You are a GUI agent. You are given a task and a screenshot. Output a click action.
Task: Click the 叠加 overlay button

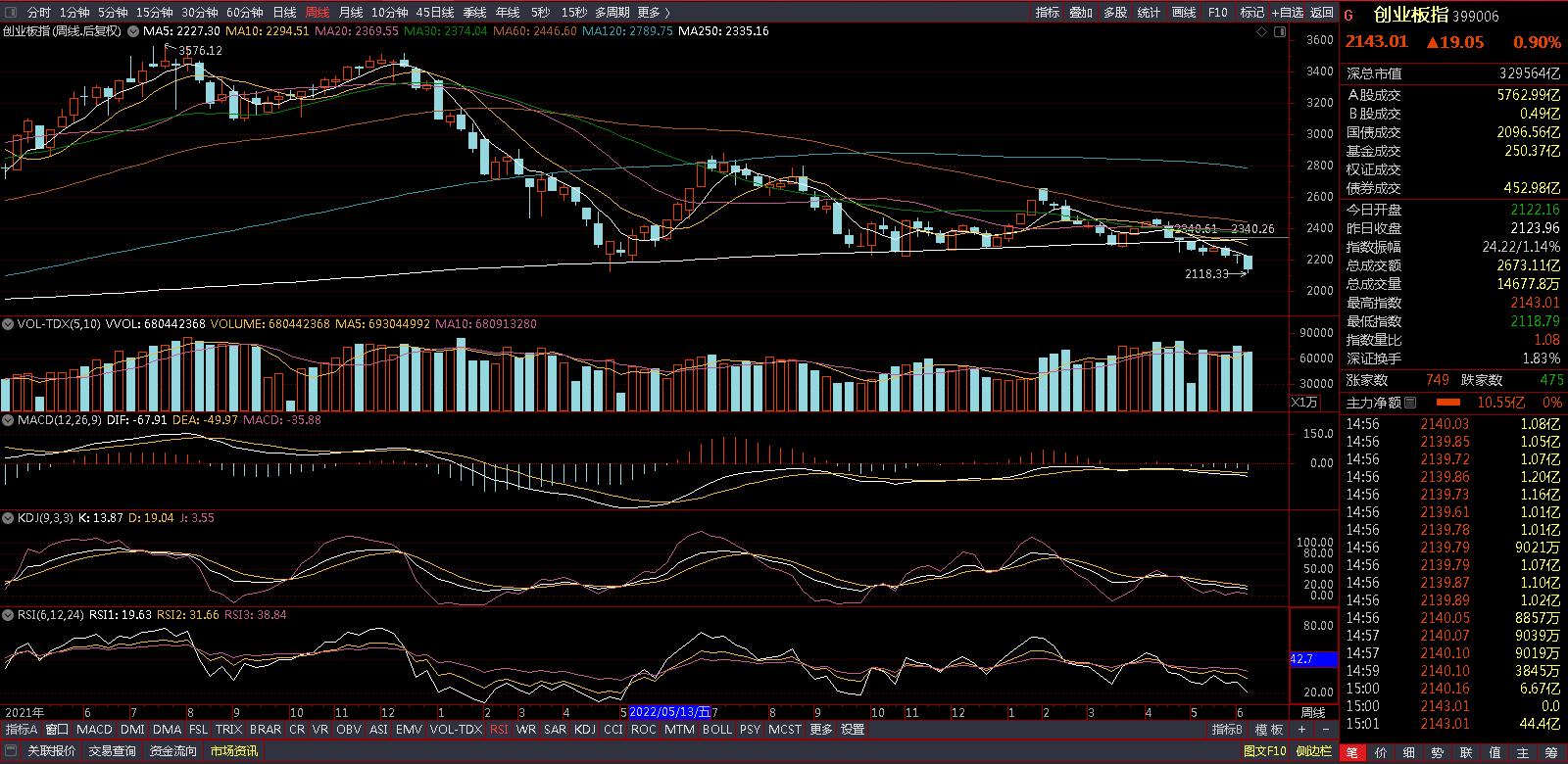[x=1081, y=13]
